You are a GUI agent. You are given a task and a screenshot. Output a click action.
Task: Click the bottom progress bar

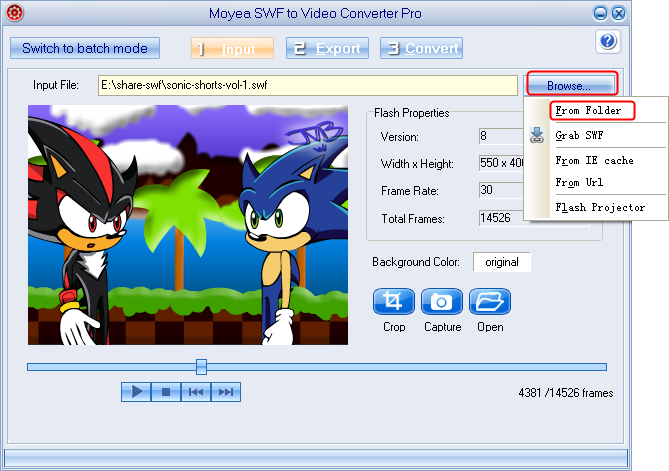point(316,458)
